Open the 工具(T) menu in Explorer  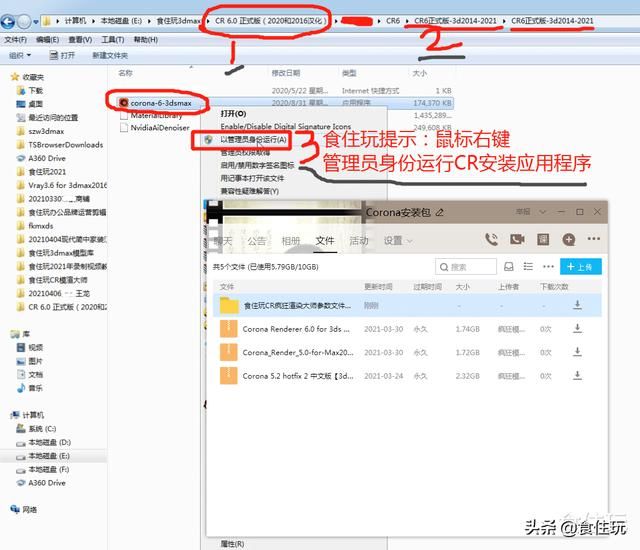[x=113, y=40]
